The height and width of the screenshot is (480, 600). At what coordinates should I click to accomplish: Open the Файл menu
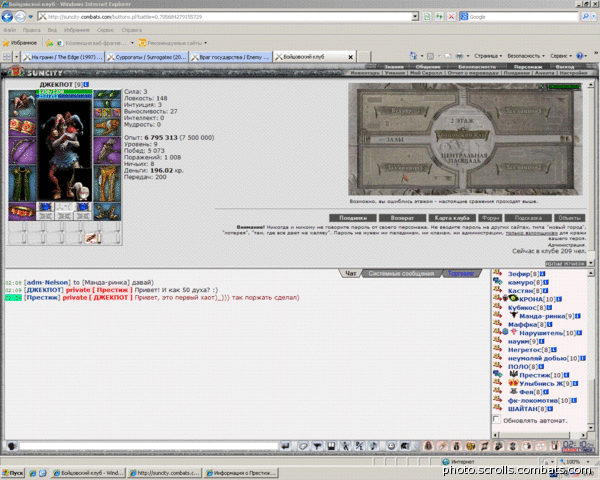click(x=10, y=30)
